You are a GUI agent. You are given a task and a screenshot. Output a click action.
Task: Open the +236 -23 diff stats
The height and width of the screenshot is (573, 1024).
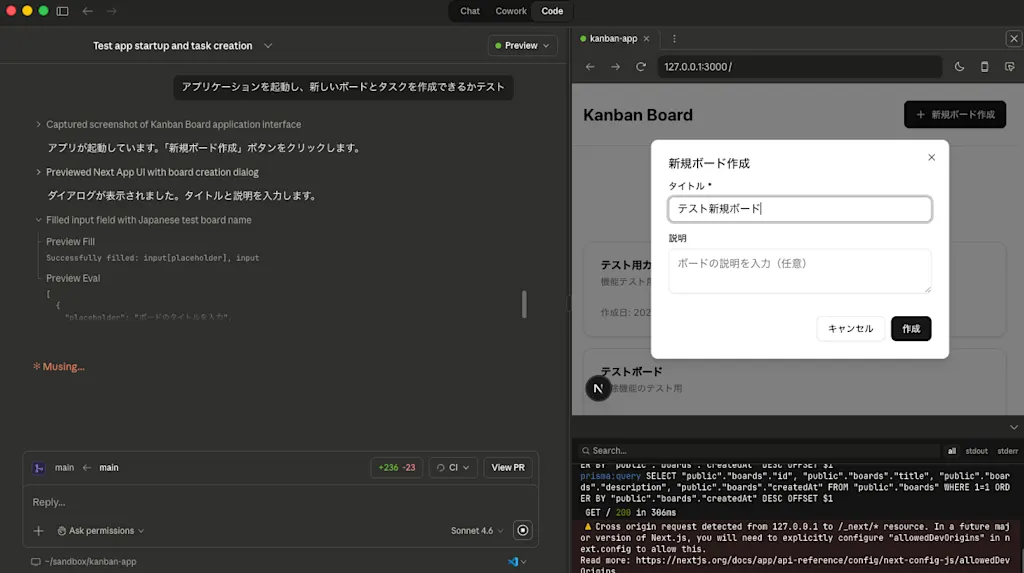(x=397, y=468)
